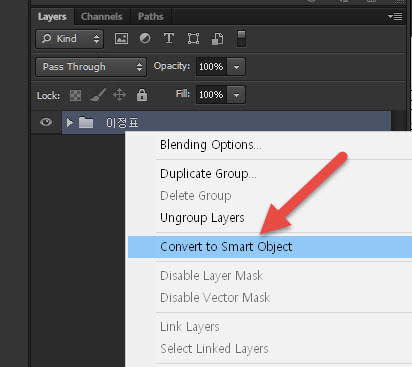The height and width of the screenshot is (367, 412).
Task: Filter for shape layers icon
Action: (193, 39)
